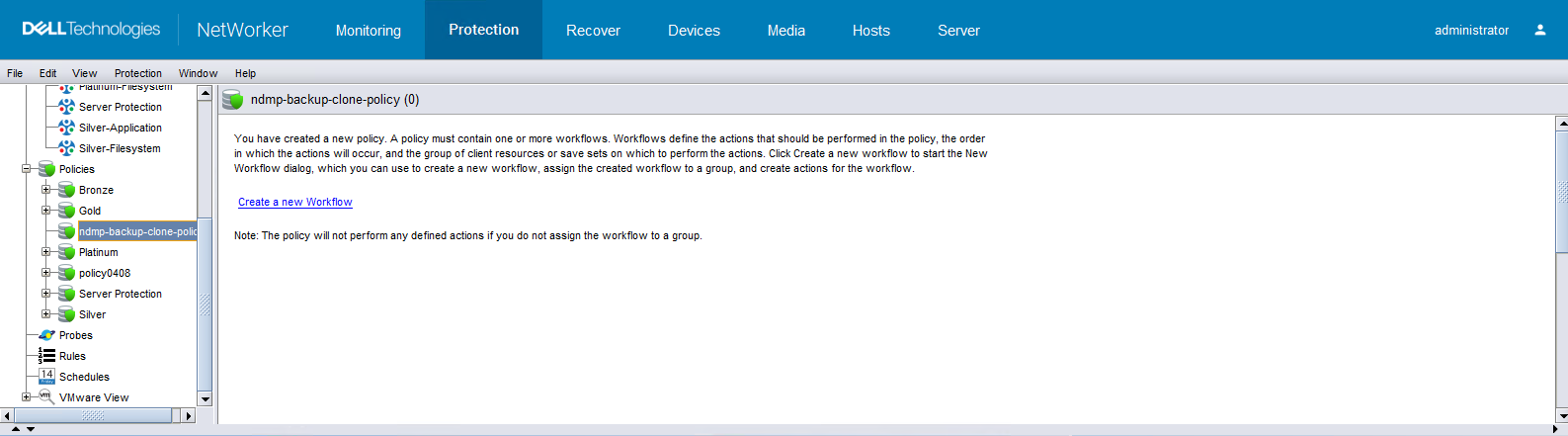Screen dimensions: 1568x436
Task: Open the Edit menu
Action: point(47,73)
